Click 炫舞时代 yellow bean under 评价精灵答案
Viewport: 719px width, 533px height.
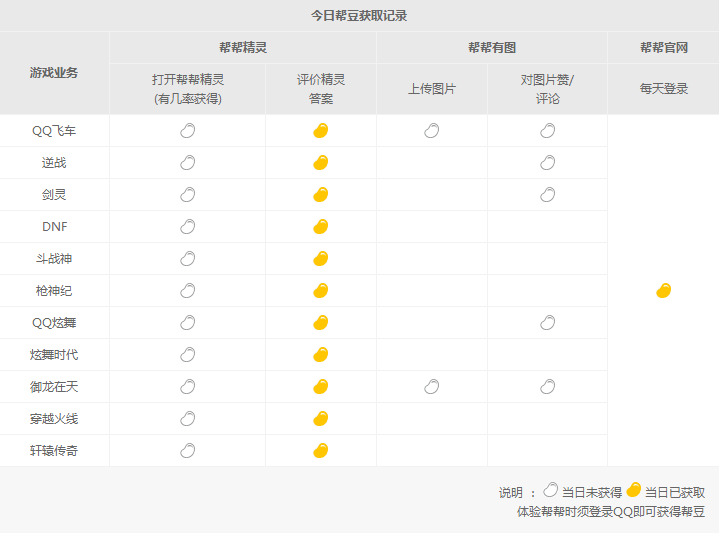321,355
